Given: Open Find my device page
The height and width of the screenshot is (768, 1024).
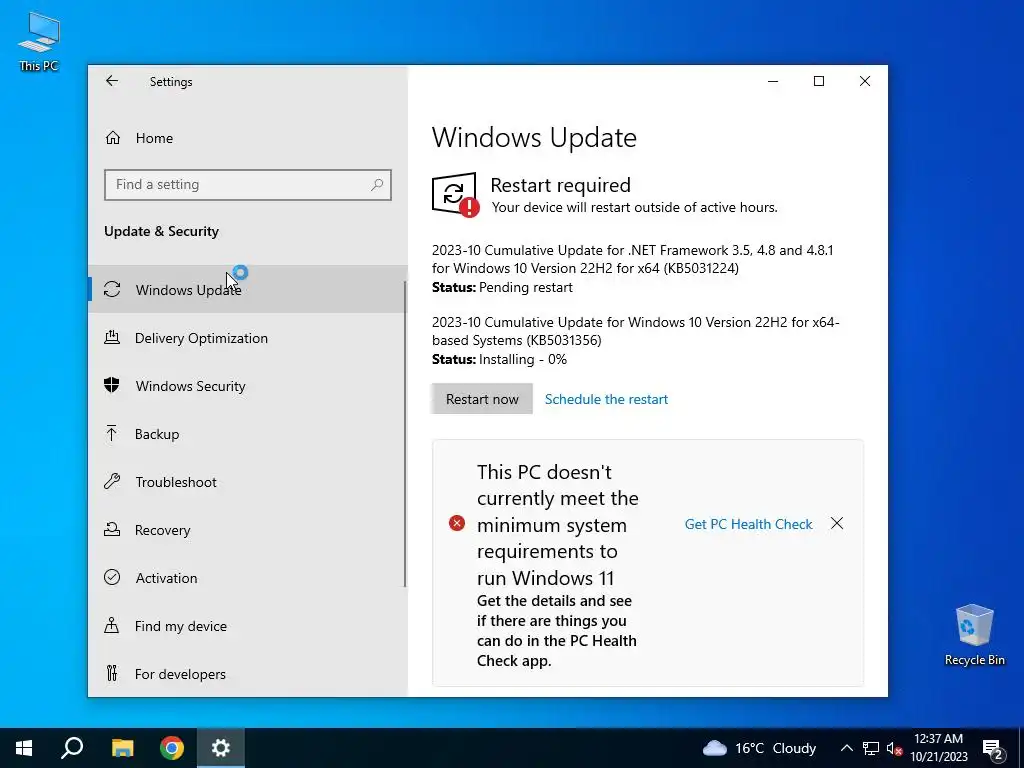Looking at the screenshot, I should click(x=248, y=626).
